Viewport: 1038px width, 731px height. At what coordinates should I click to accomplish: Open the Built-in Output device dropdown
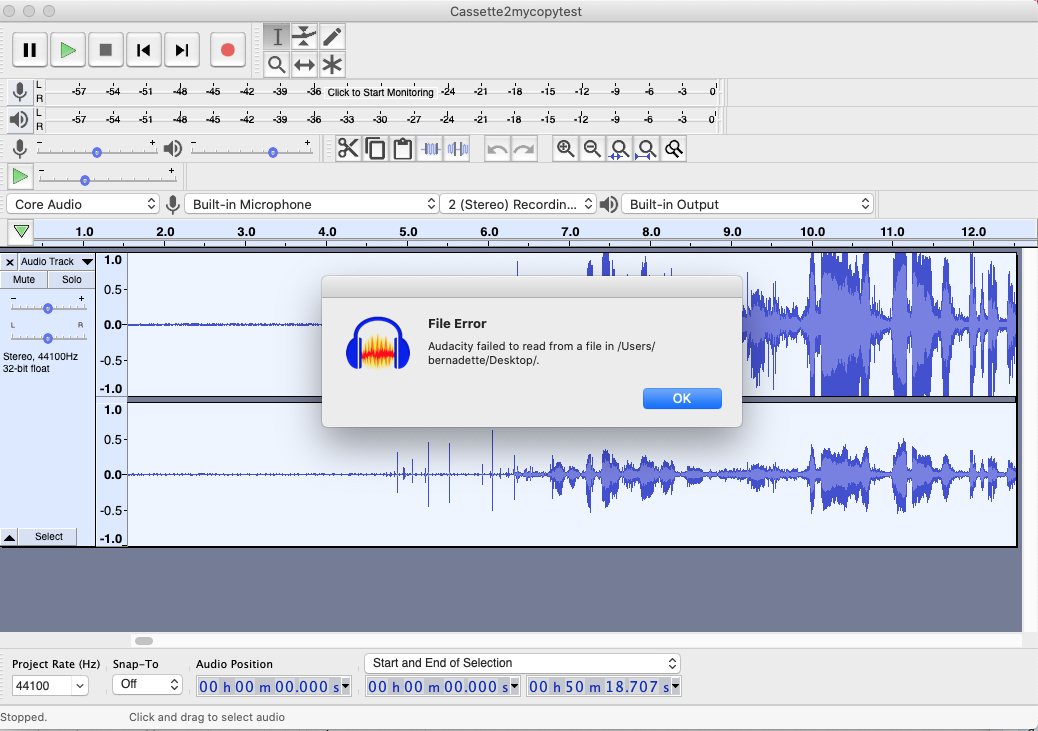click(x=747, y=204)
